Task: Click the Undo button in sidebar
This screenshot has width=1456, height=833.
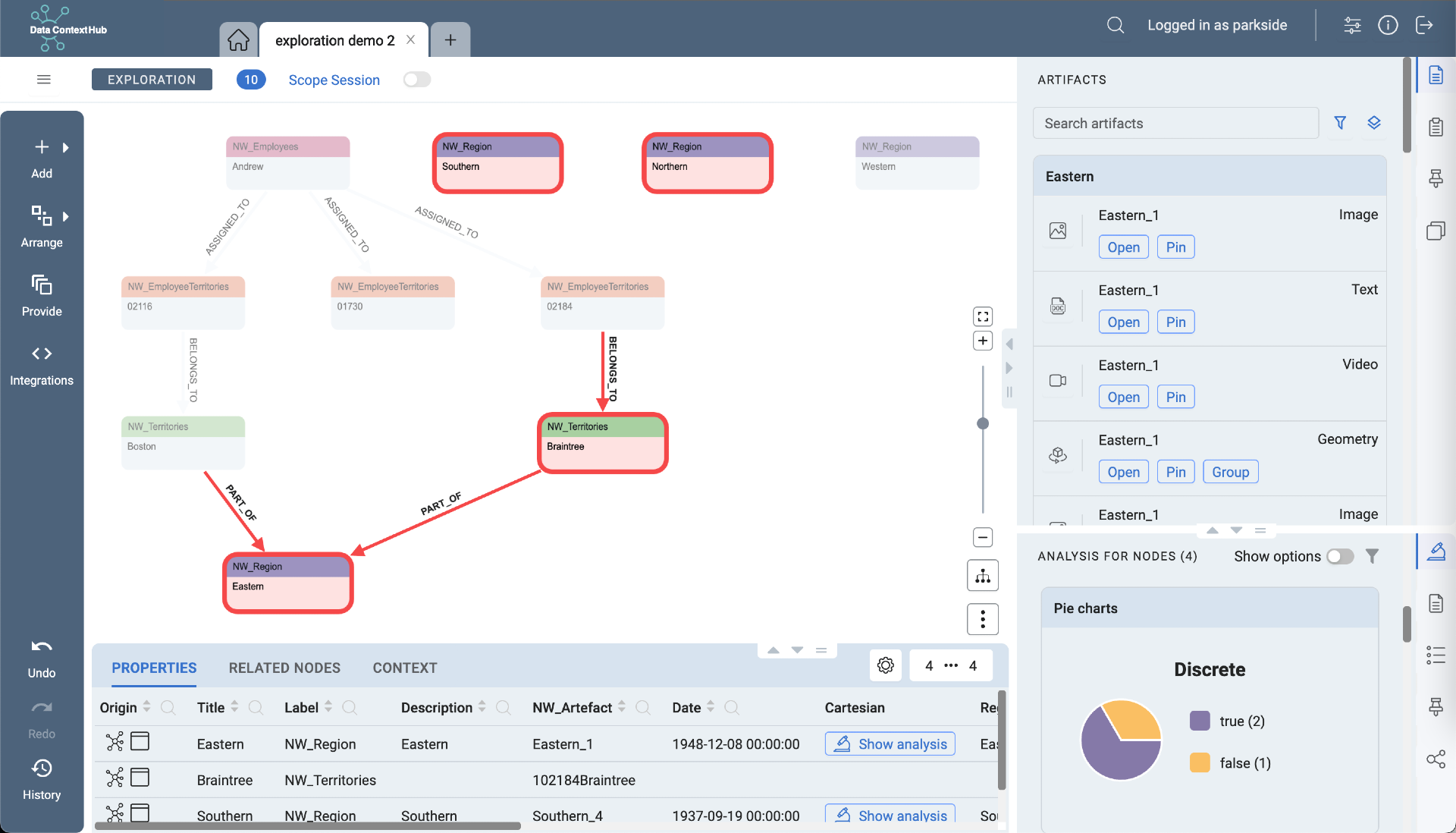Action: tap(40, 658)
